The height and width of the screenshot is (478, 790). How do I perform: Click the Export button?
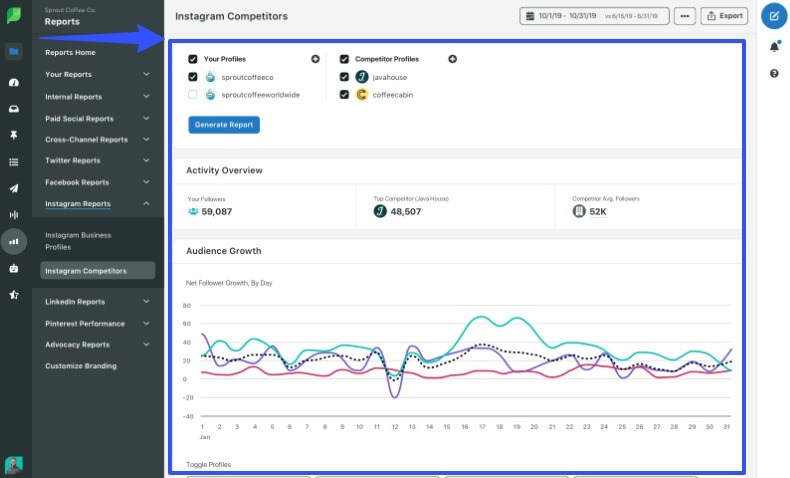[725, 16]
